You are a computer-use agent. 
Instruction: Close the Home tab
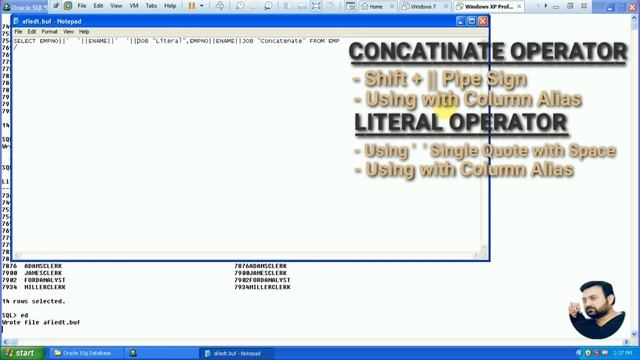(x=392, y=7)
